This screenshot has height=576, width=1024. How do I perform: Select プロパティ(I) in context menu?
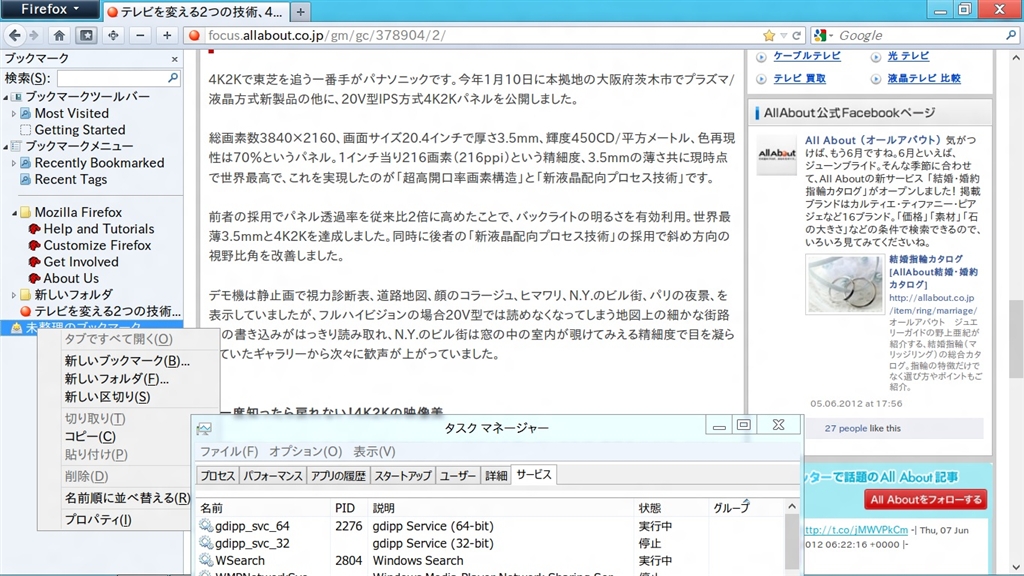(x=98, y=519)
